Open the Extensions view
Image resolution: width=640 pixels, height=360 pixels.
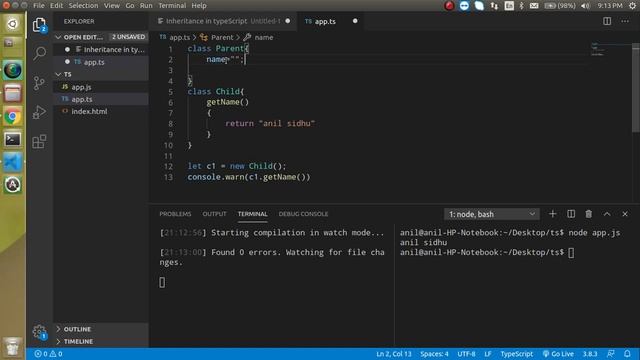pos(39,142)
